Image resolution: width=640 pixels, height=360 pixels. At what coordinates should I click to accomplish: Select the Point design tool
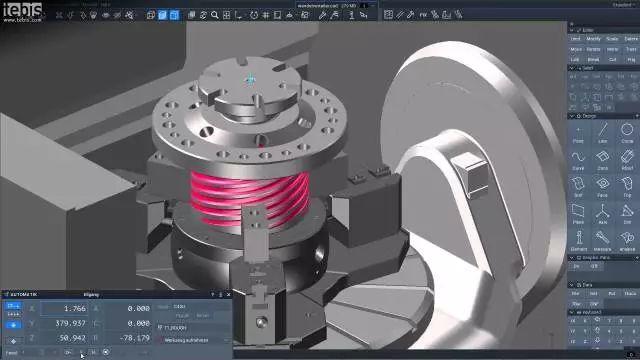click(x=578, y=134)
